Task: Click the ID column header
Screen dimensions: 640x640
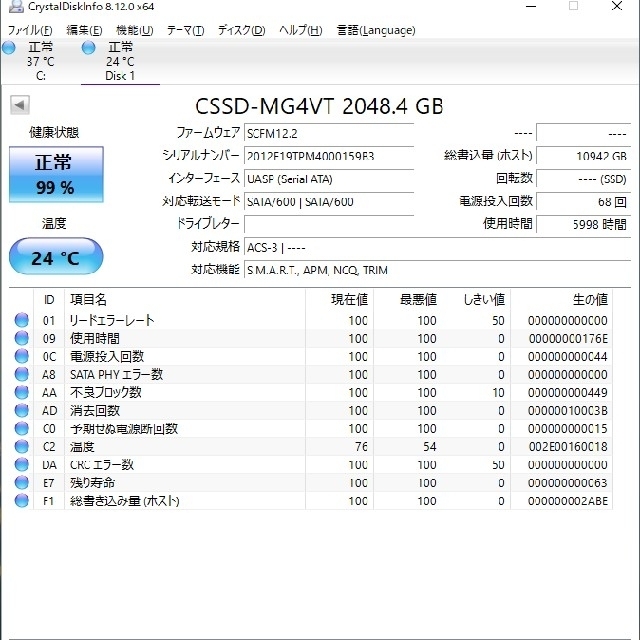Action: coord(49,300)
